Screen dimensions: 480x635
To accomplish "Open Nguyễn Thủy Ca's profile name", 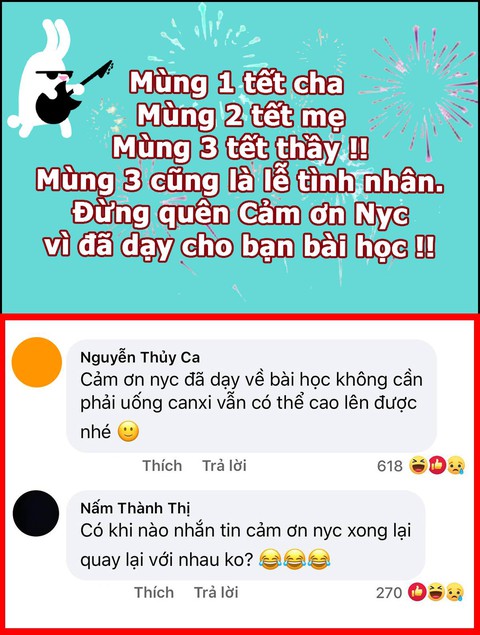I will [140, 357].
